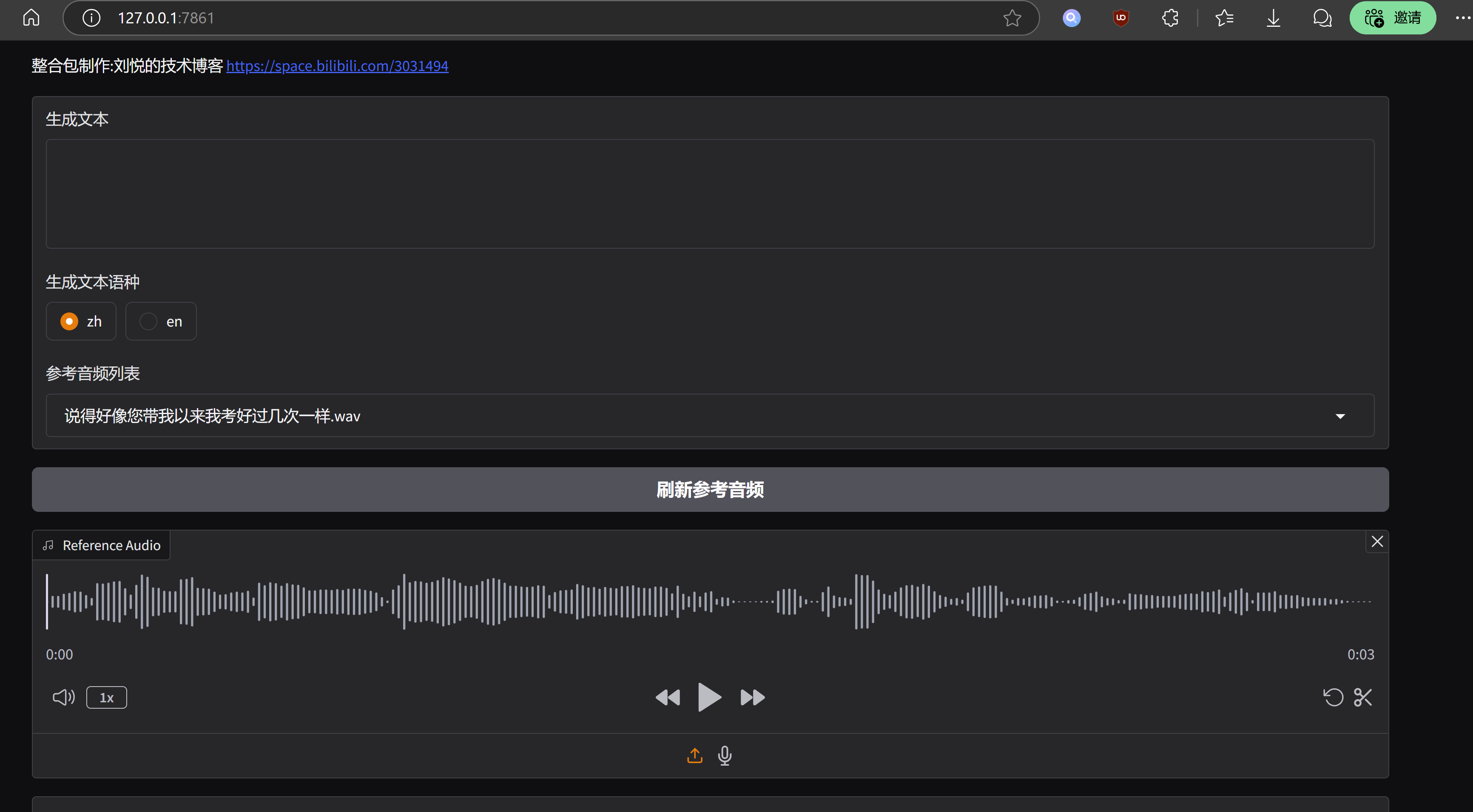Click the 刷新参考音频 refresh button
This screenshot has height=812, width=1473.
(x=710, y=489)
